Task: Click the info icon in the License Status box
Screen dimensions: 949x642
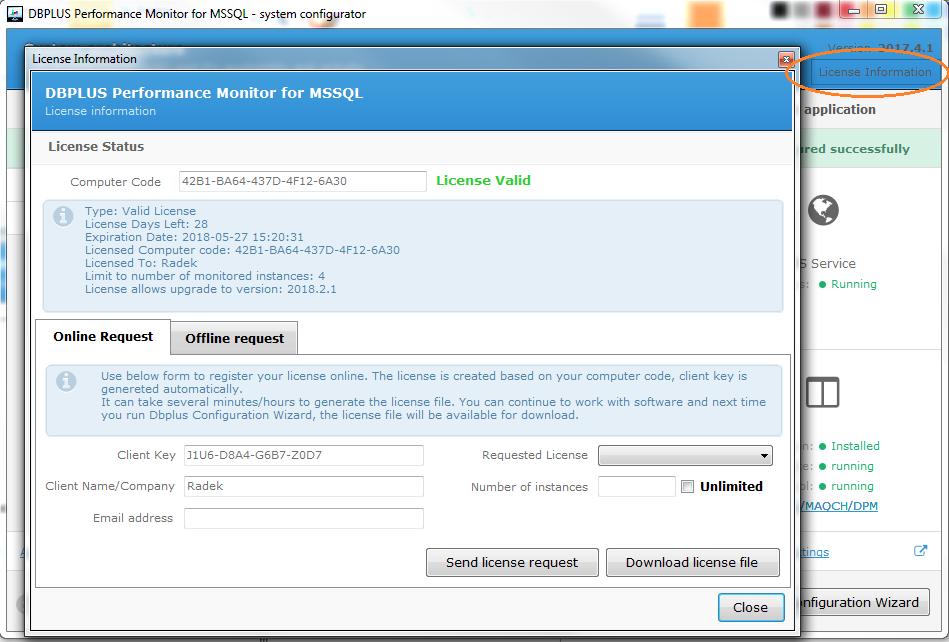Action: tap(64, 216)
